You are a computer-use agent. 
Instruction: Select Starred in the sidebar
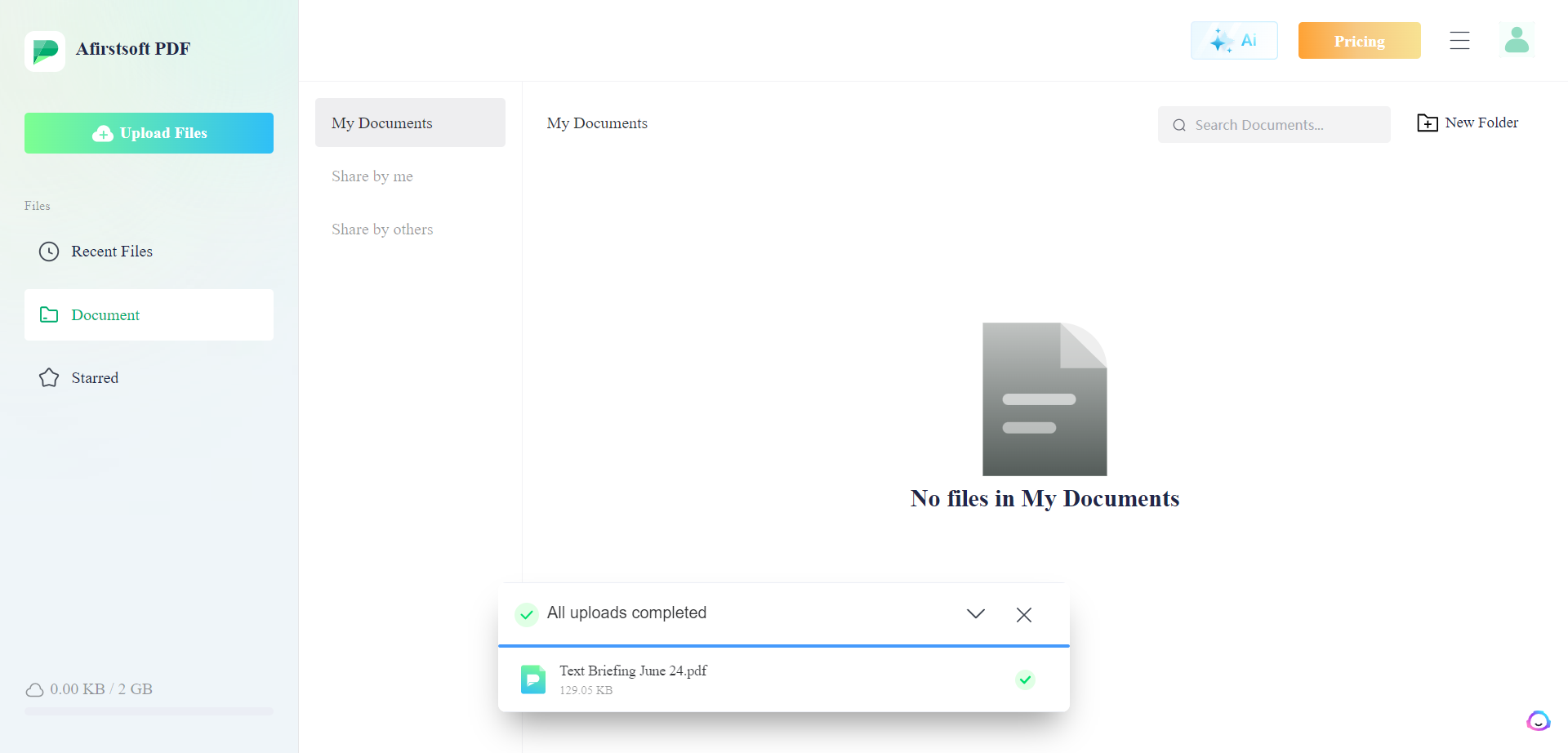click(x=95, y=378)
